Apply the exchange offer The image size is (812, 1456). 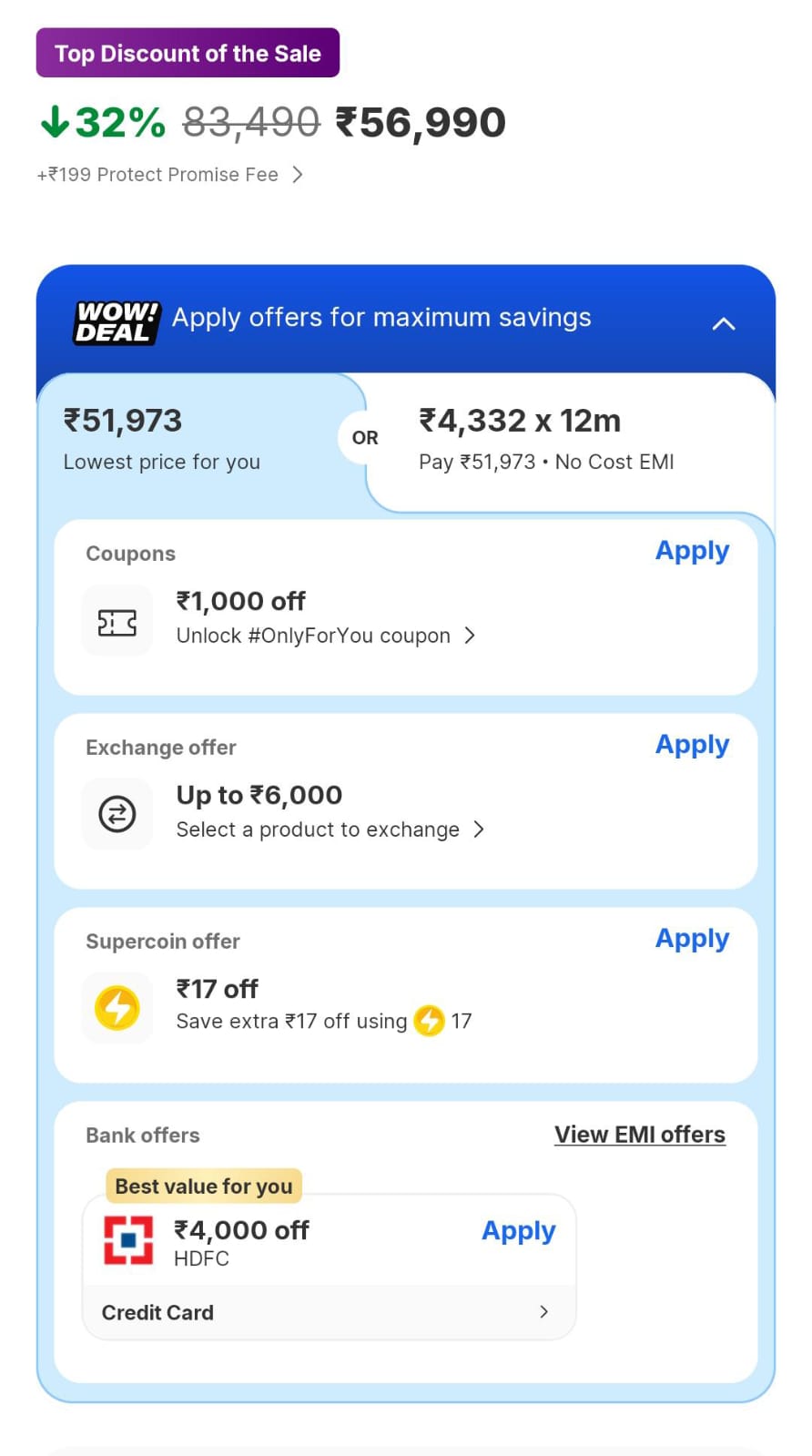692,745
